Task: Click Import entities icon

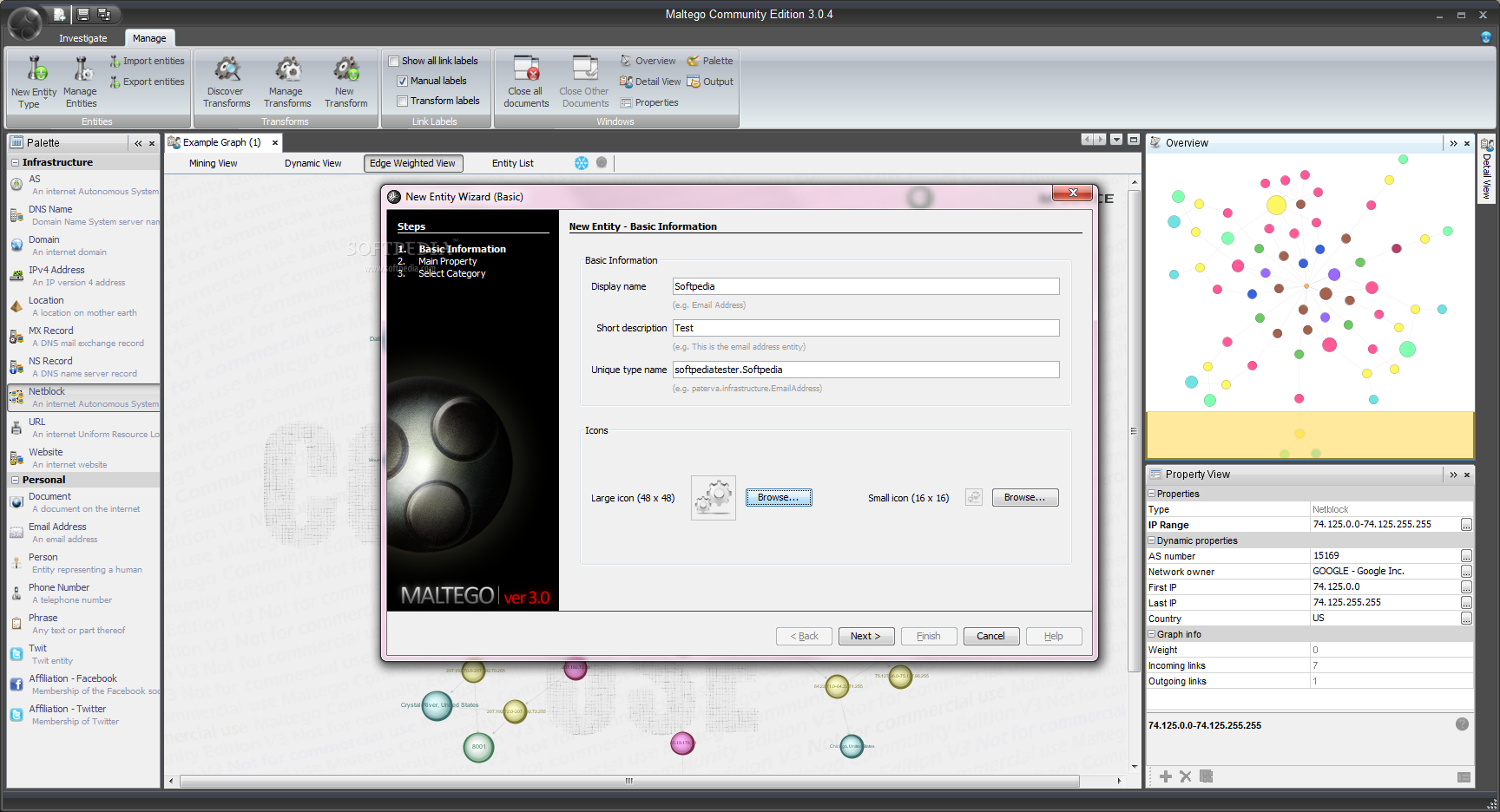Action: click(x=115, y=61)
